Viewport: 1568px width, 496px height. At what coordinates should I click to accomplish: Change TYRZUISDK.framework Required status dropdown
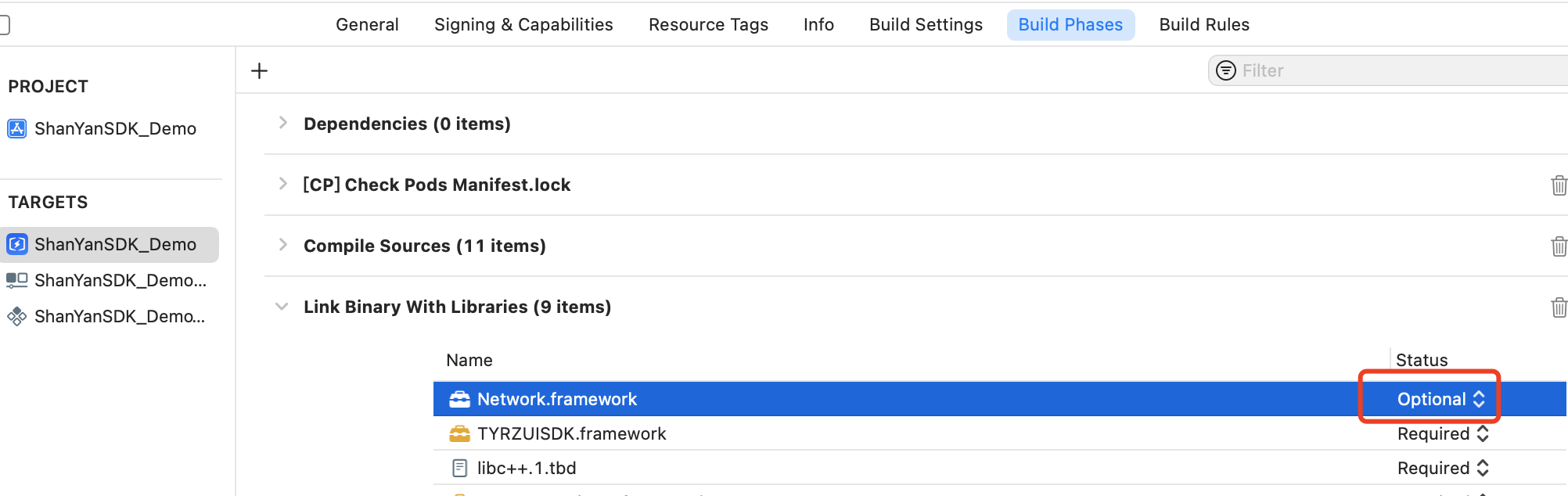(1443, 433)
